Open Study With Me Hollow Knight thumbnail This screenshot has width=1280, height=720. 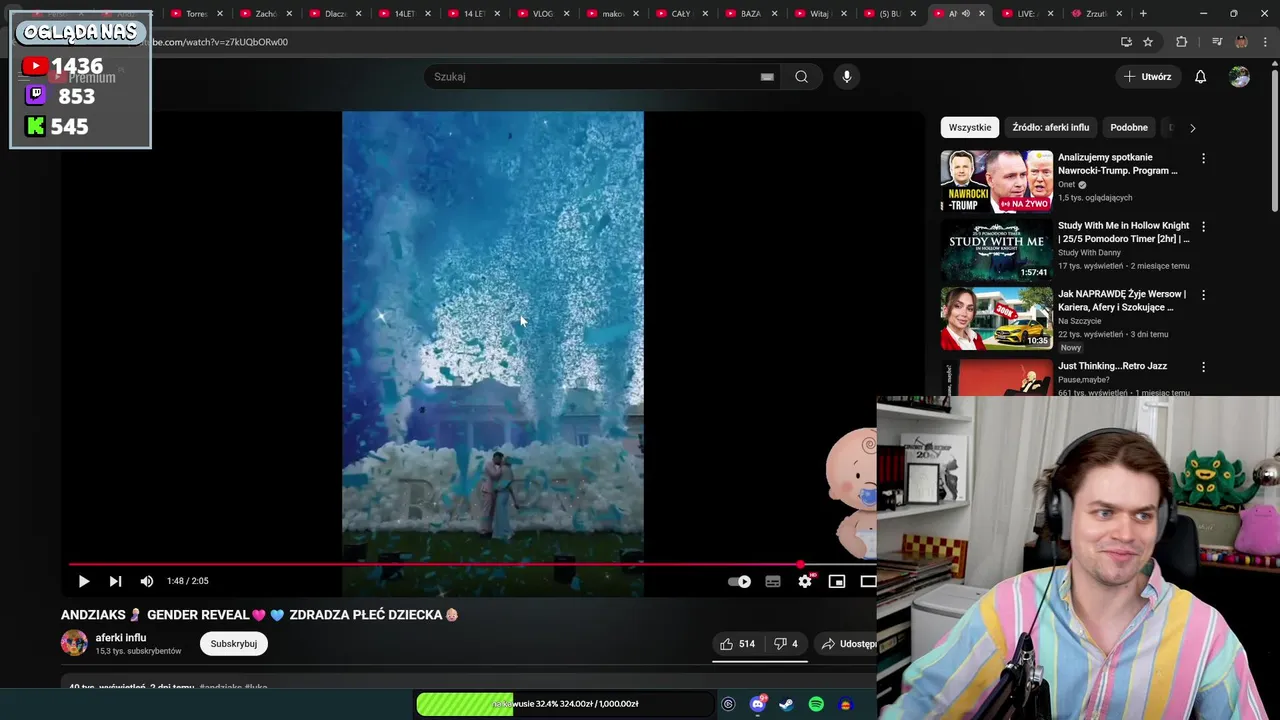coord(996,250)
